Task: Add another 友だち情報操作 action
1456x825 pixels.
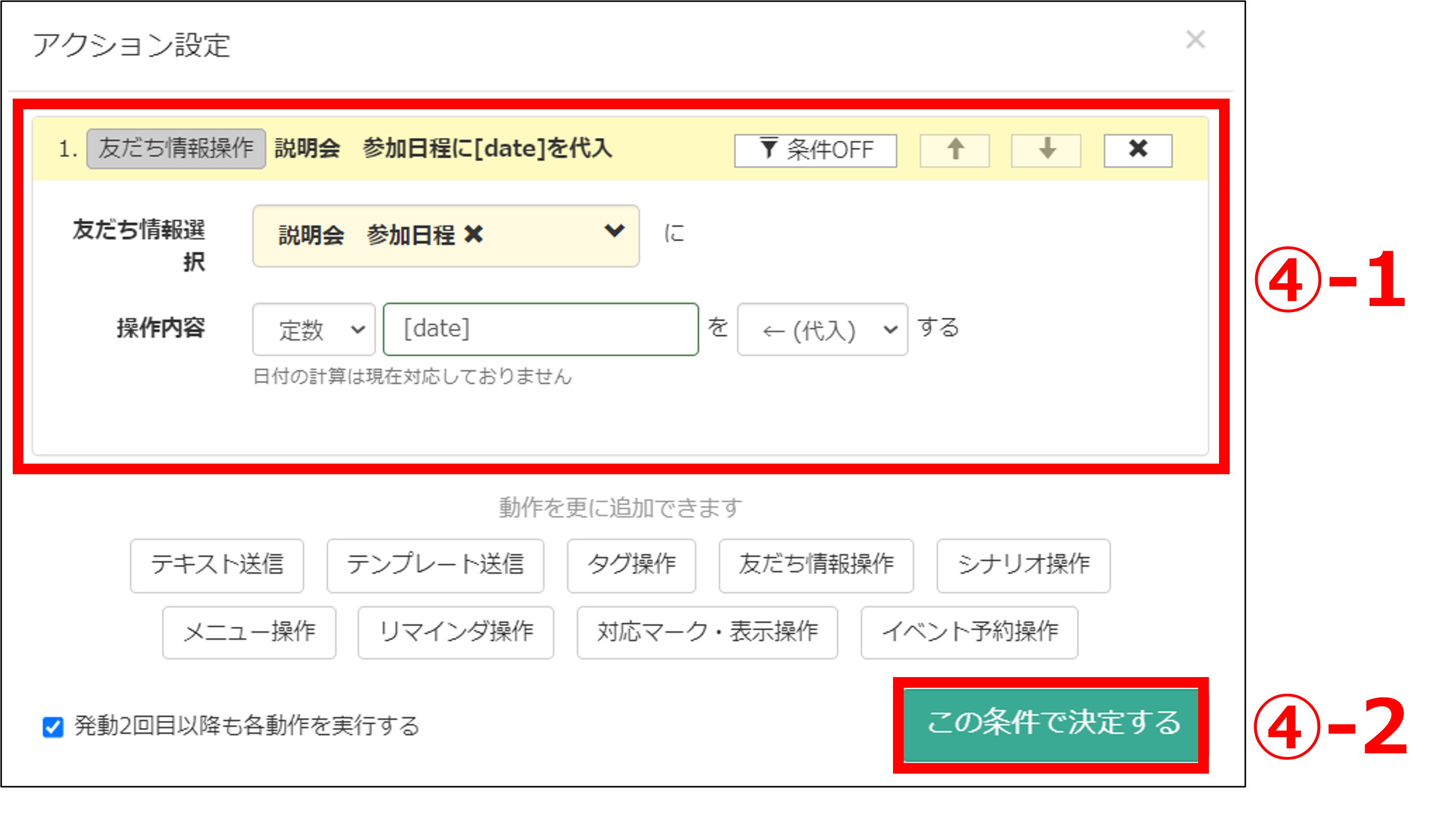Action: click(816, 565)
